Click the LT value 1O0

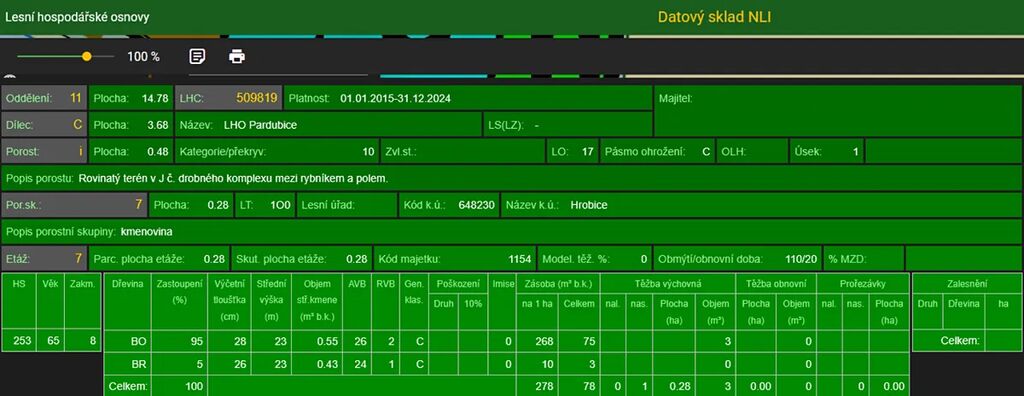tap(281, 205)
